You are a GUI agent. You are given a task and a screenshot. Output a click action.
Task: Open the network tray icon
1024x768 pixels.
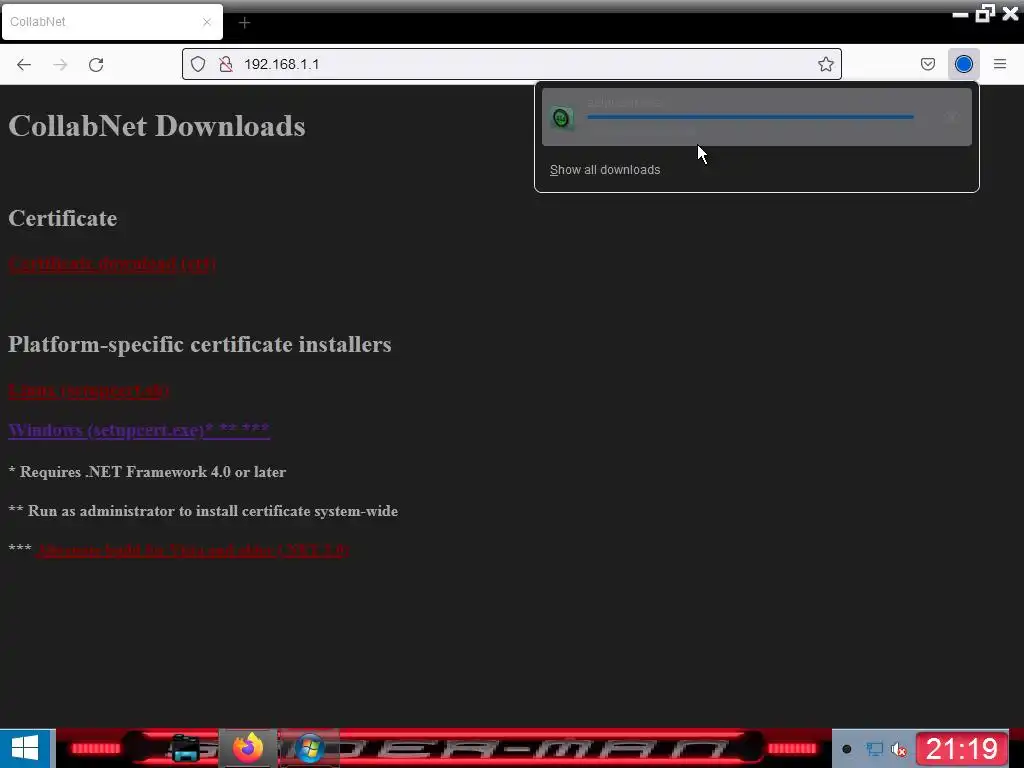(x=874, y=749)
